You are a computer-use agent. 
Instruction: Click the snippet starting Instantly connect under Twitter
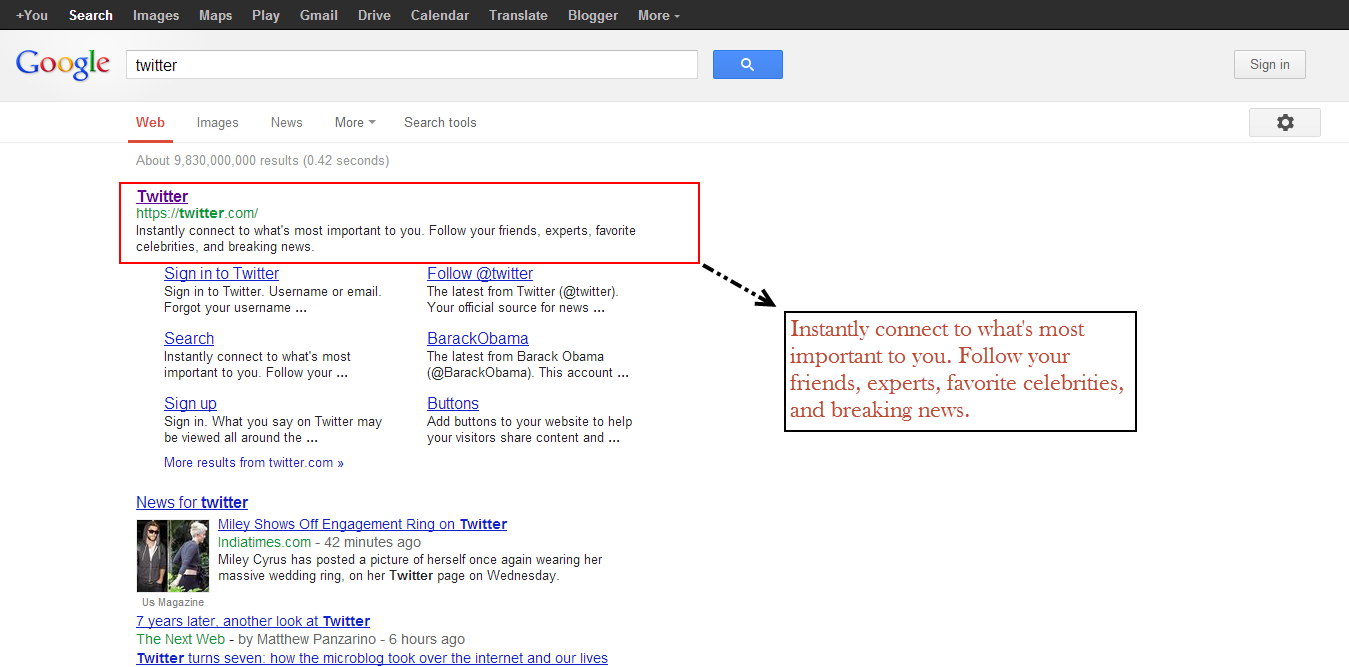(386, 238)
